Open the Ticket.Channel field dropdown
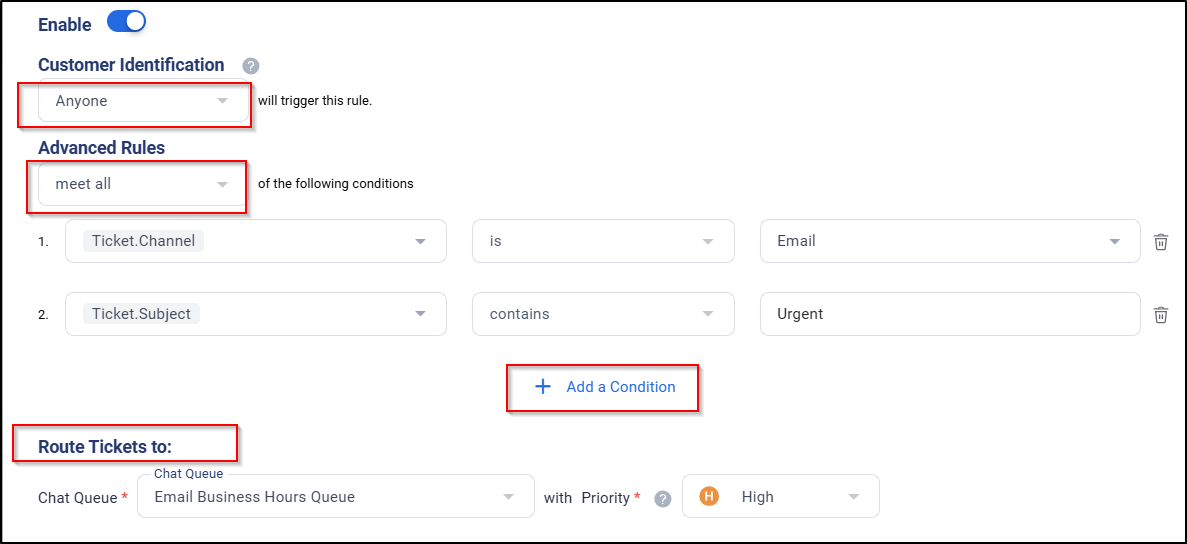Viewport: 1187px width, 544px height. [256, 241]
